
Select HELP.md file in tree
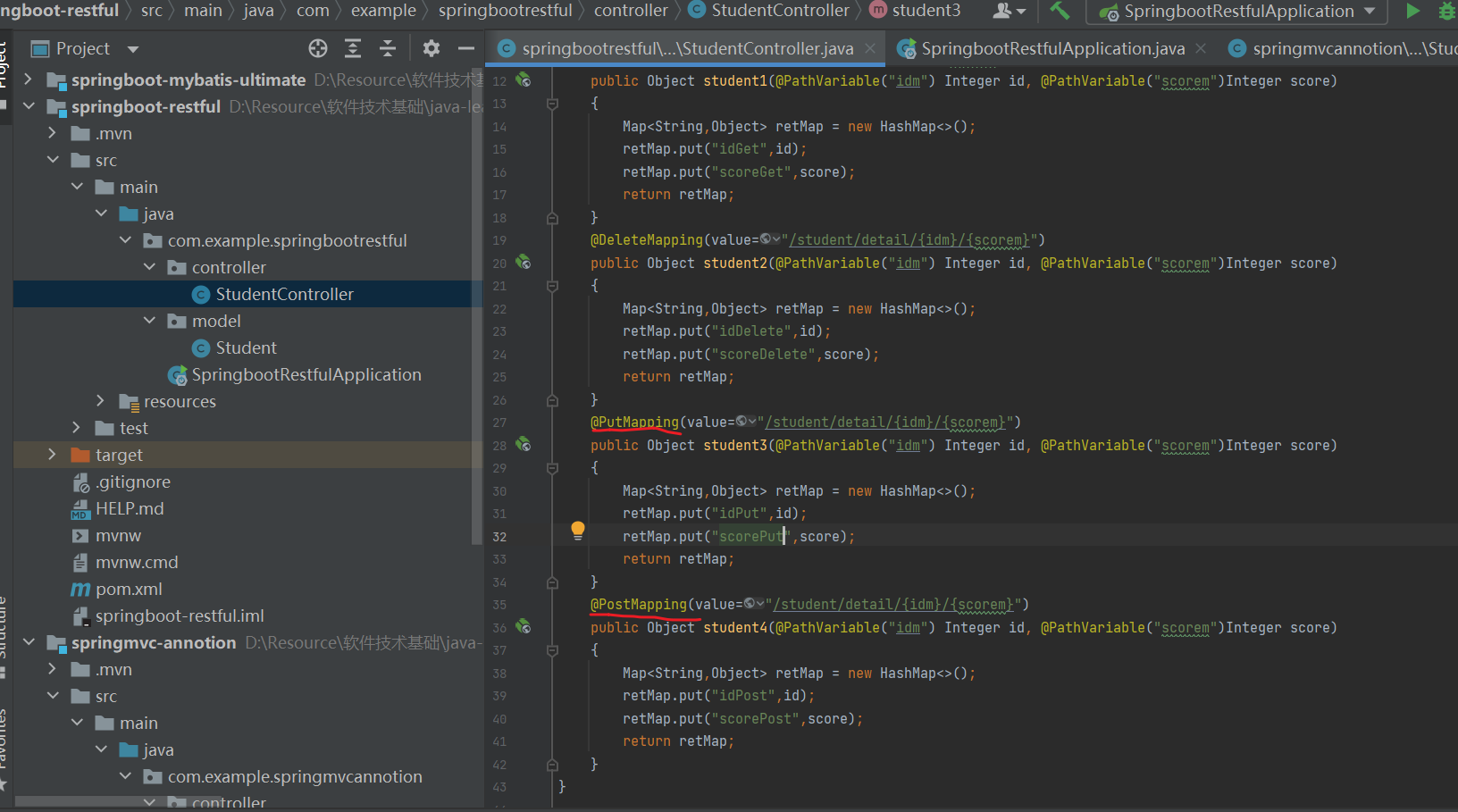[130, 509]
